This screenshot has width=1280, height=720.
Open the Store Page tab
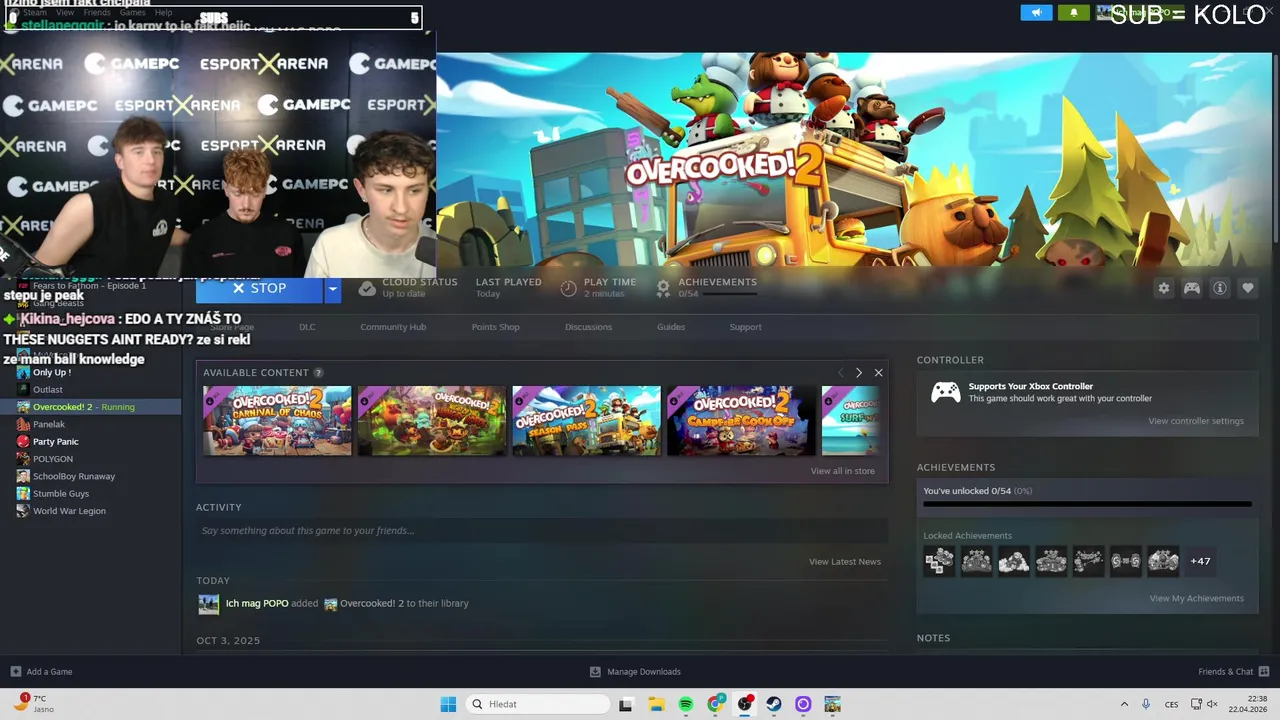point(232,327)
